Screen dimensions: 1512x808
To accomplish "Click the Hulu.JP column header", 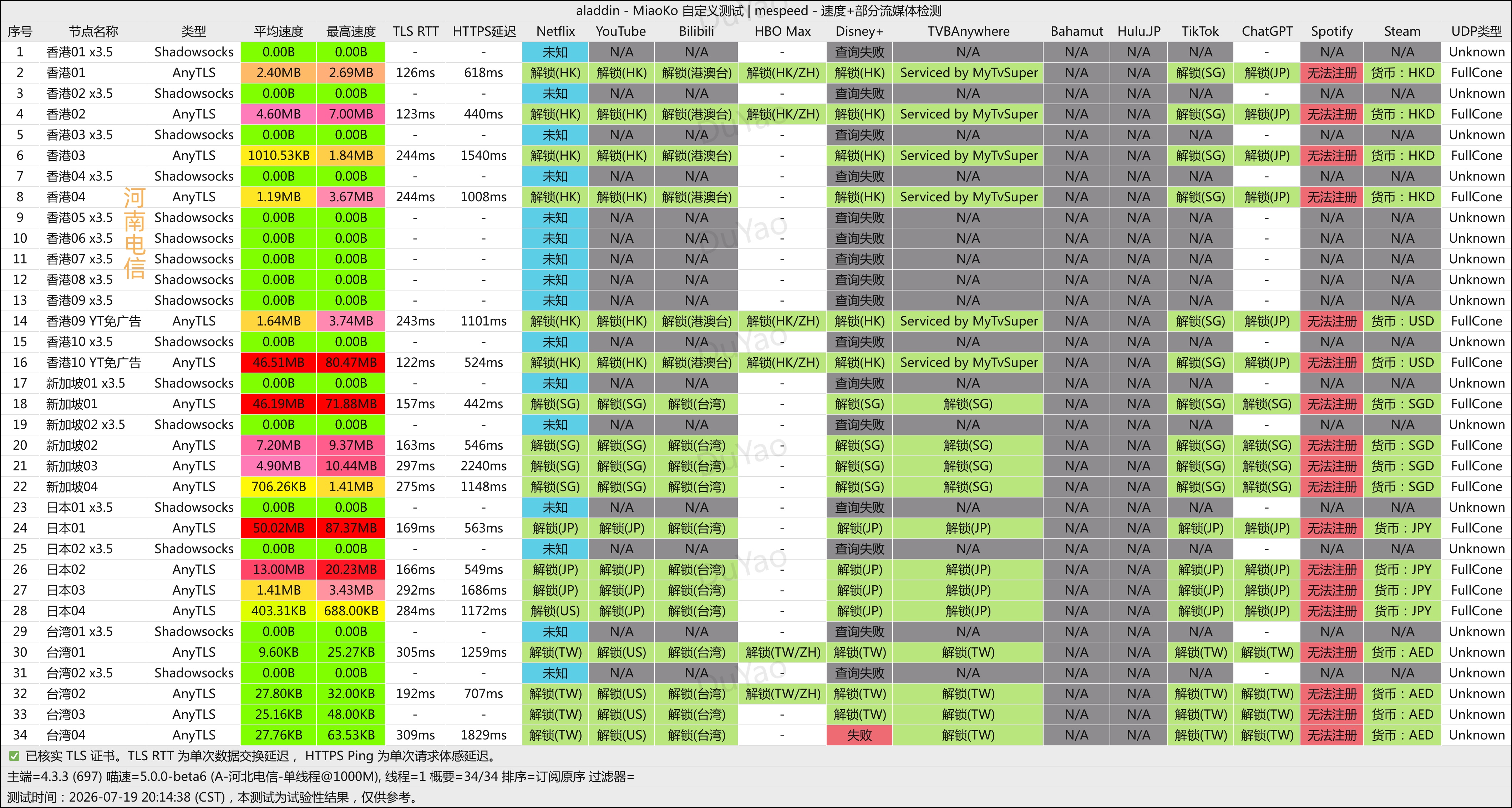I will click(x=1139, y=32).
